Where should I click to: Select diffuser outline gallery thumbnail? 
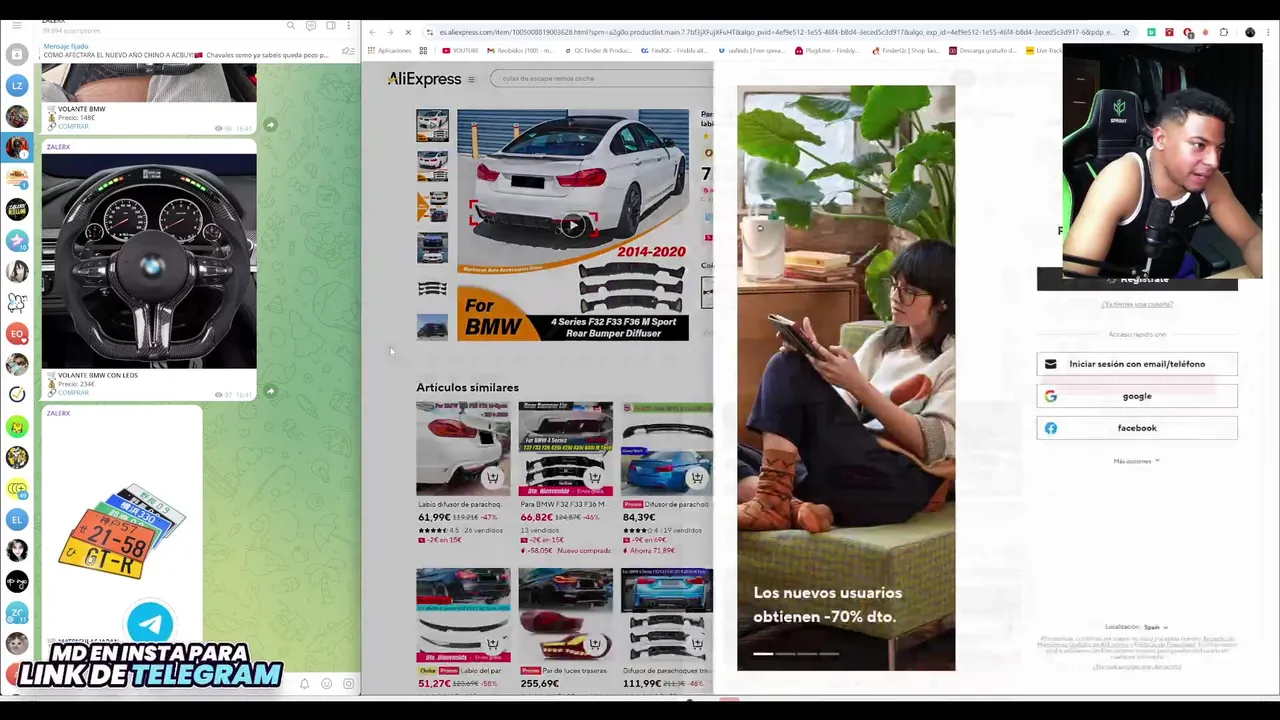click(432, 288)
